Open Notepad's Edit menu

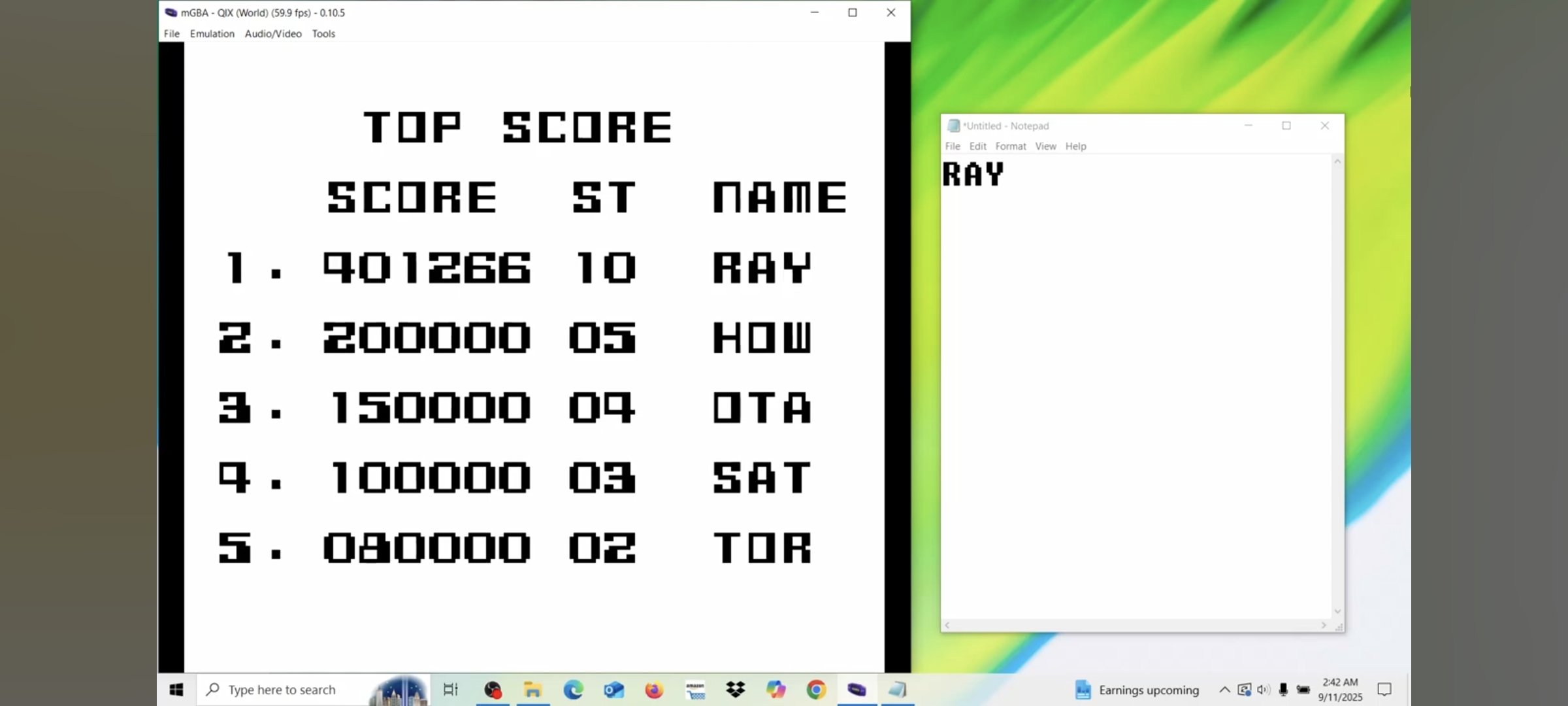(977, 146)
